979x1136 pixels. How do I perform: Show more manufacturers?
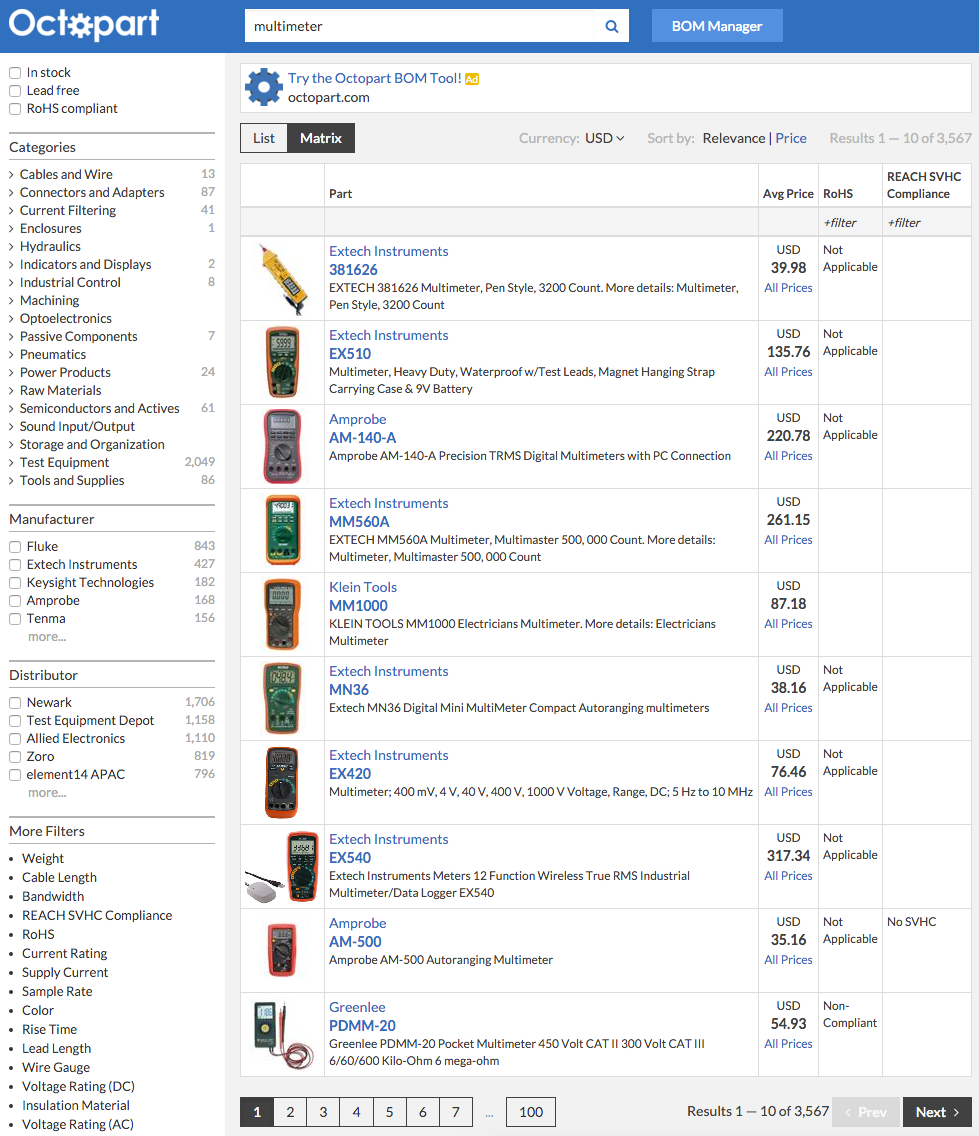[47, 637]
